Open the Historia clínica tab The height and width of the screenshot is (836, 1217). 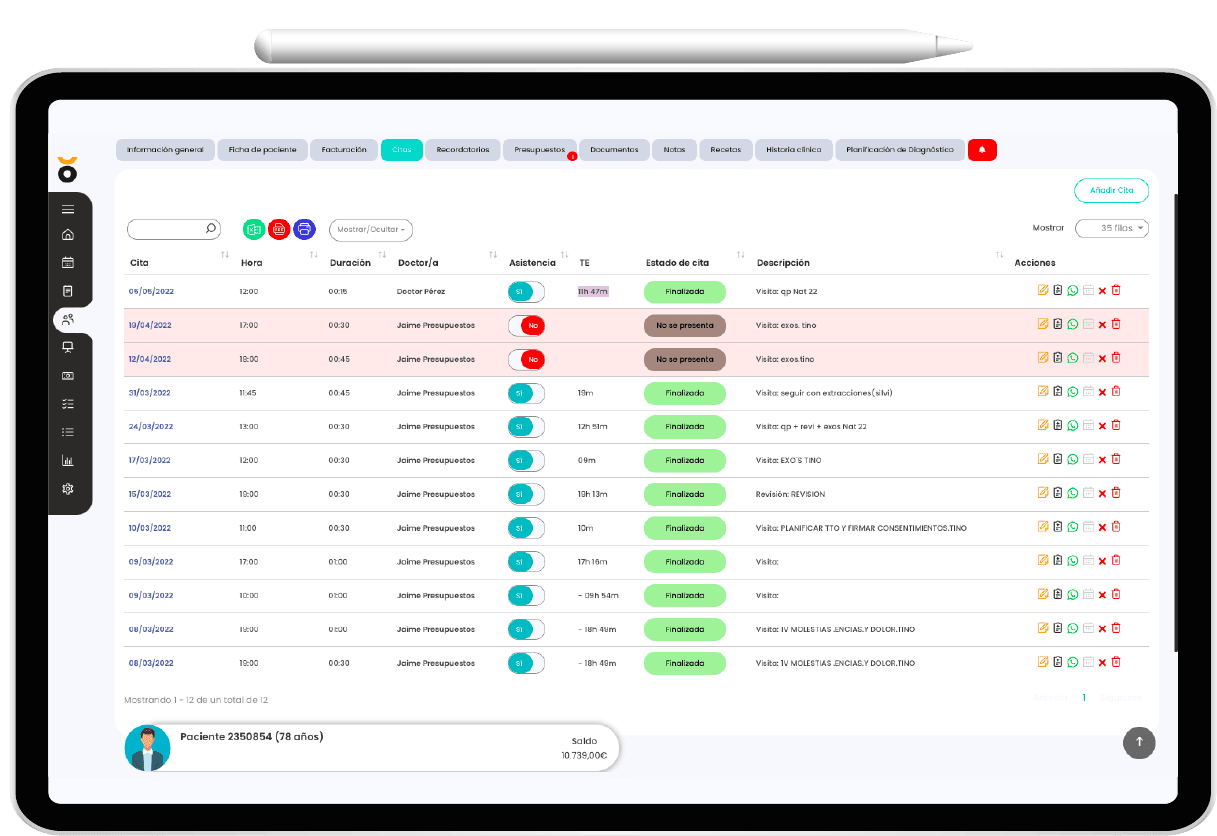tap(793, 150)
